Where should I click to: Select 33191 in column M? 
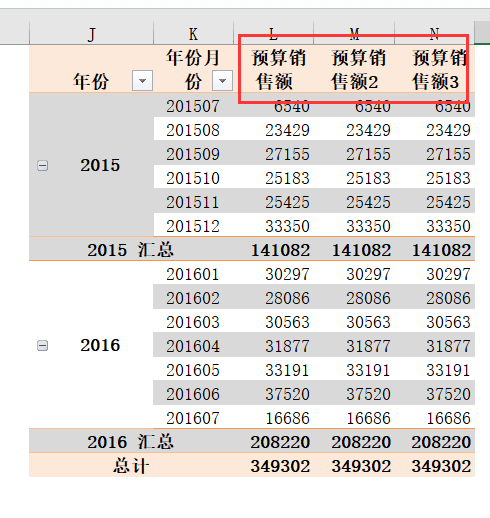pos(368,370)
